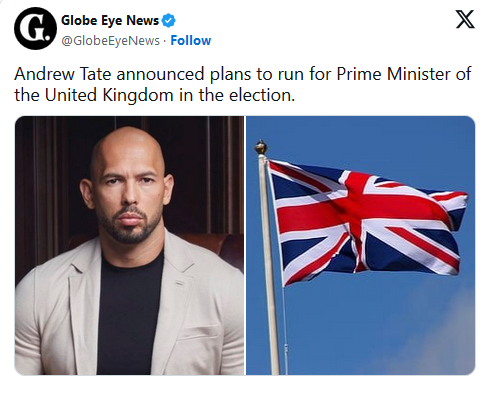Click the man's beard in the portrait
This screenshot has height=396, width=487.
[131, 225]
